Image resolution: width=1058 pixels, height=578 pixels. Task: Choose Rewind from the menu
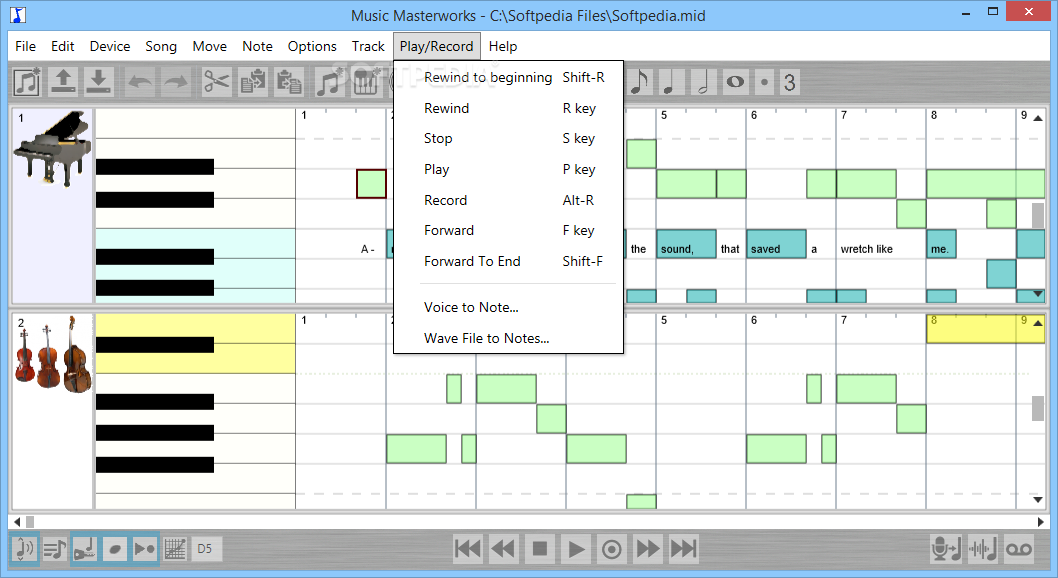click(x=508, y=108)
